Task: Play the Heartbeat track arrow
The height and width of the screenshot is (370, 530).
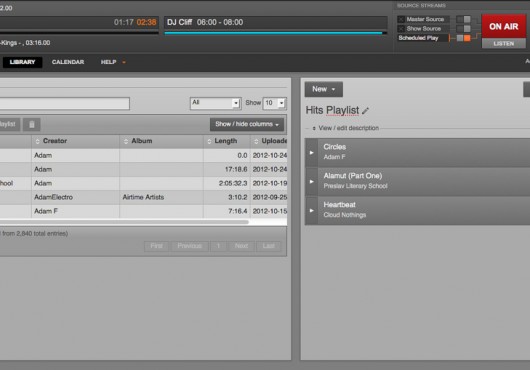Action: coord(311,211)
